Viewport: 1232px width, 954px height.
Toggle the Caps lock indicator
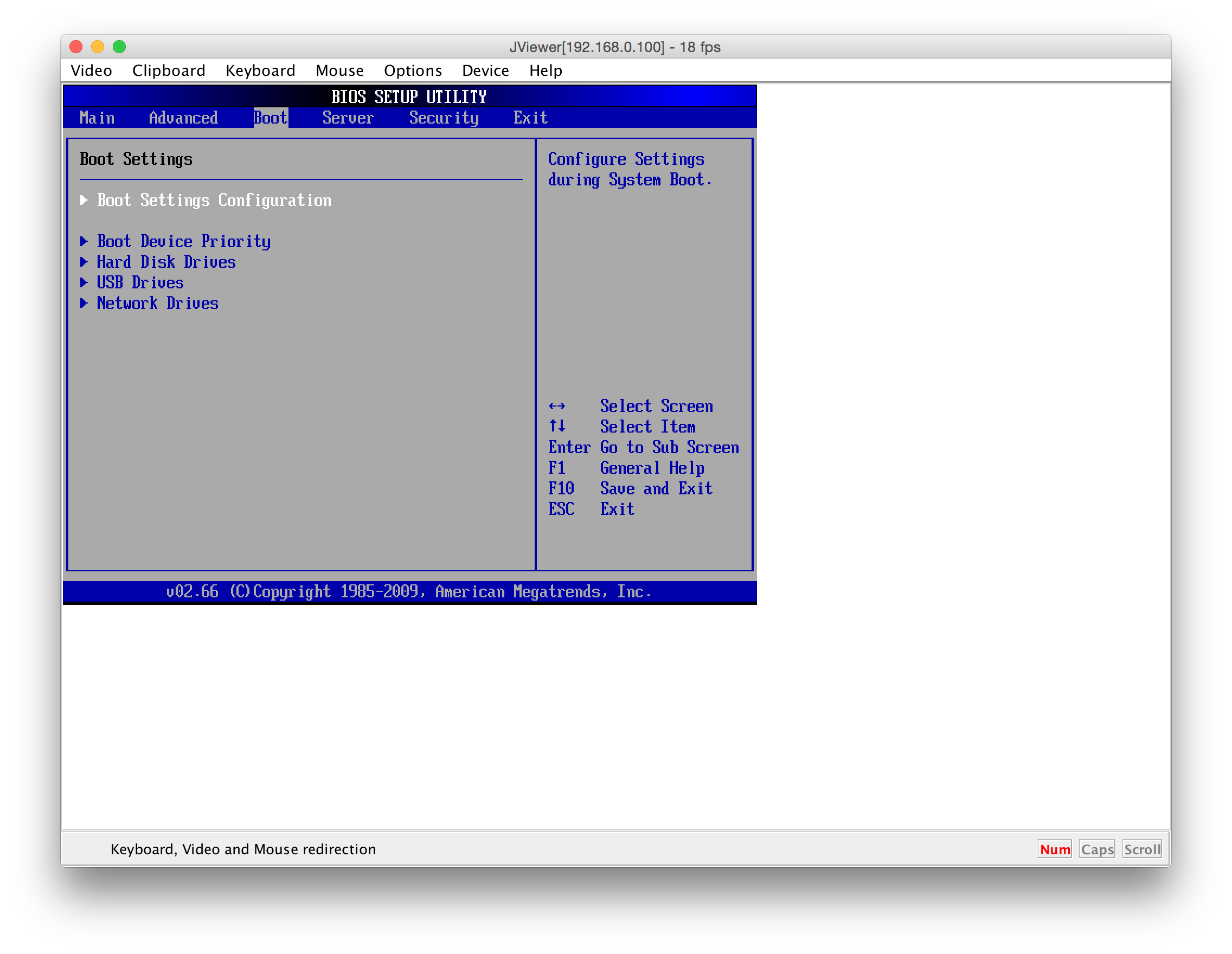tap(1097, 850)
